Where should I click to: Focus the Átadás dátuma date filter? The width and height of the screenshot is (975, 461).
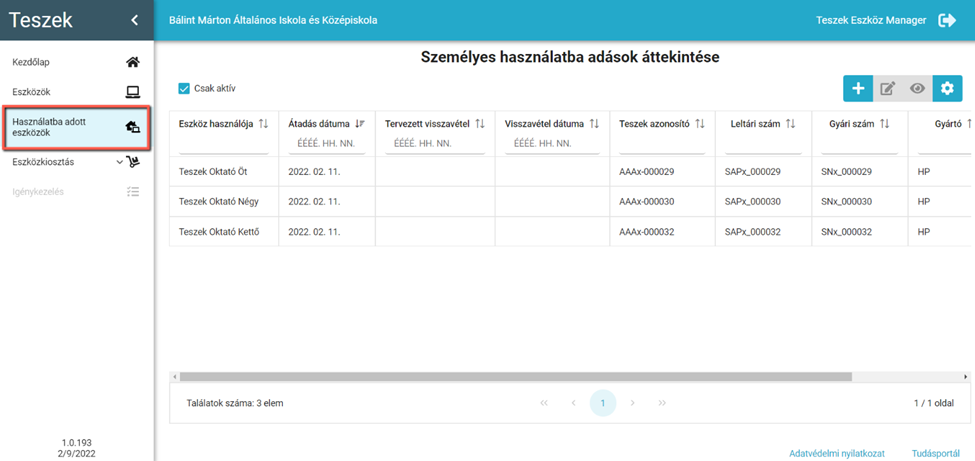(x=326, y=144)
